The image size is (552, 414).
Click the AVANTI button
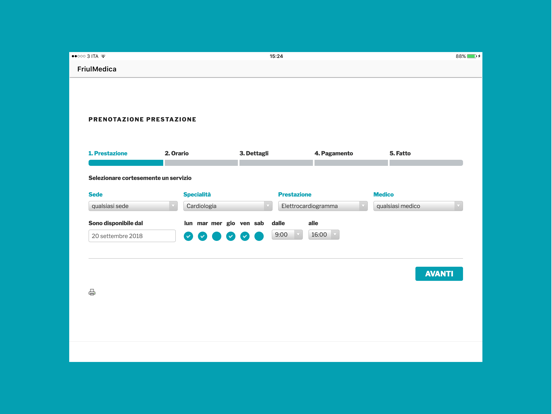tap(439, 274)
